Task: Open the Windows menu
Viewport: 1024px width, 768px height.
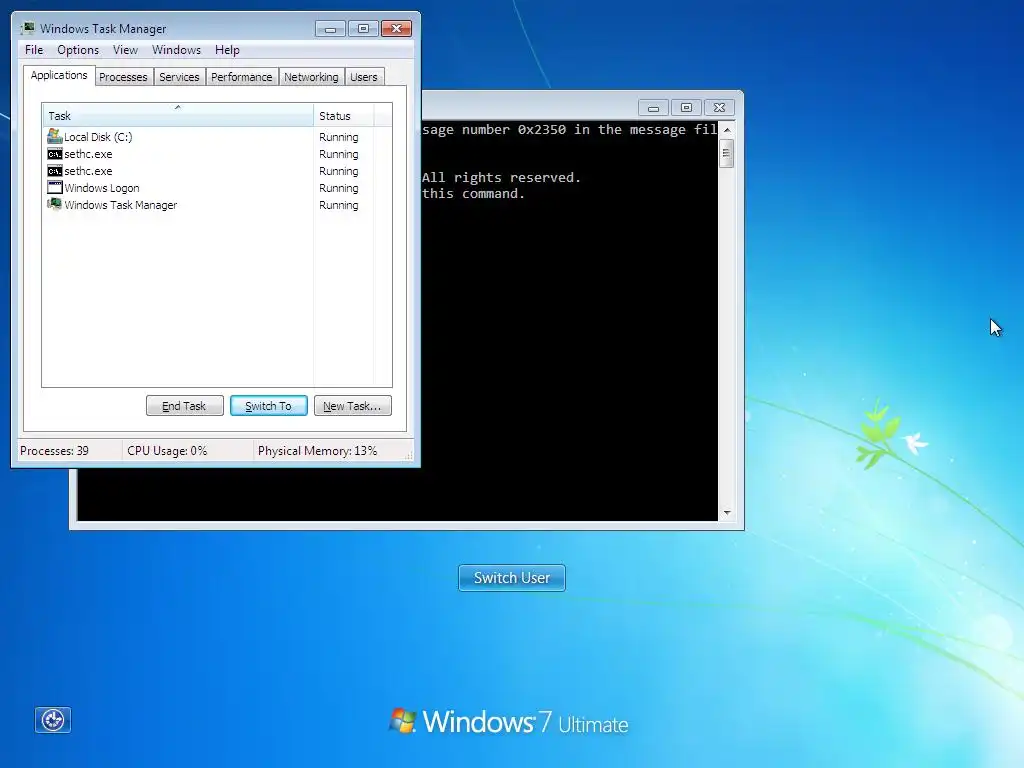Action: coord(176,50)
